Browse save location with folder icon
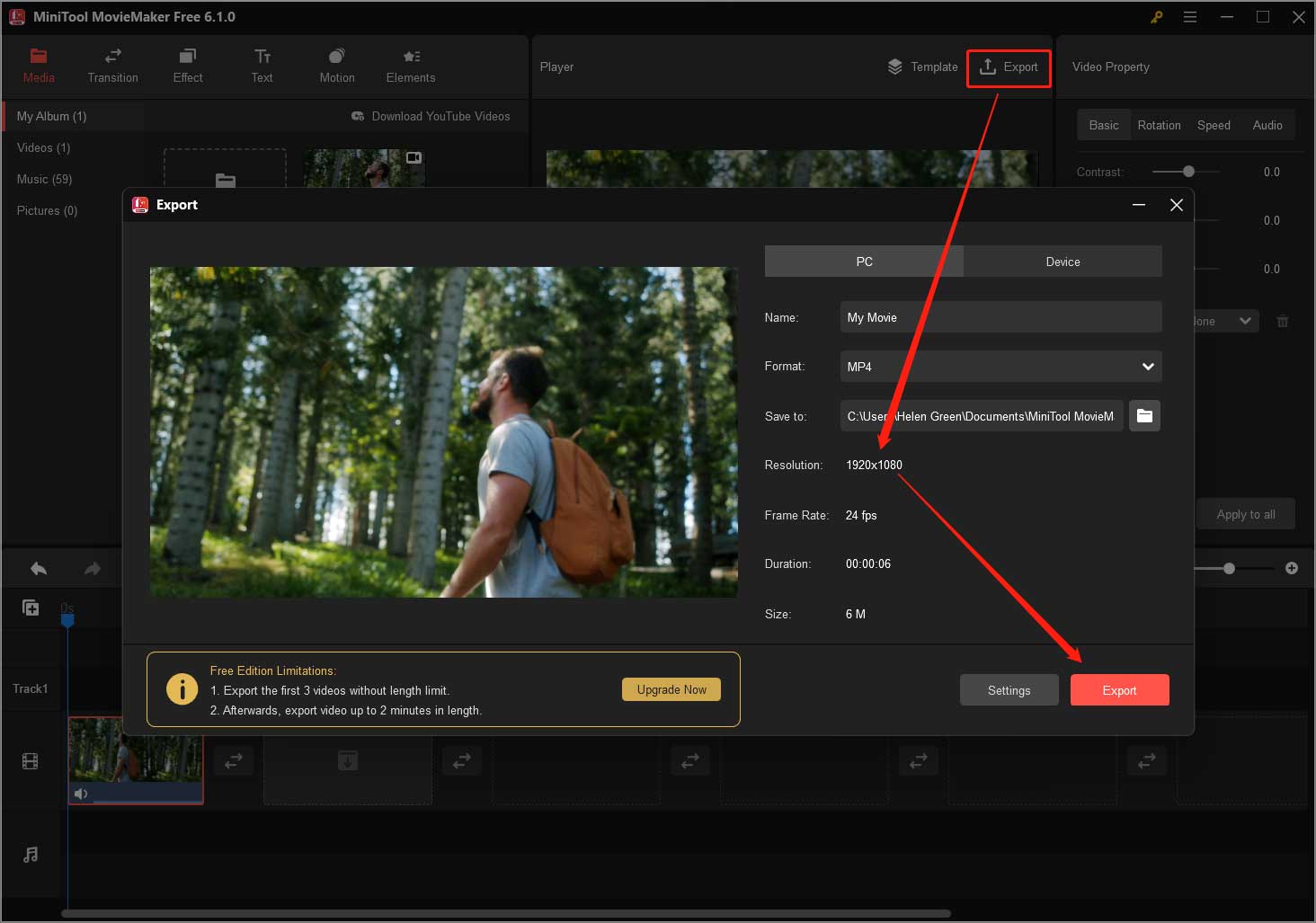This screenshot has width=1316, height=923. click(1144, 415)
